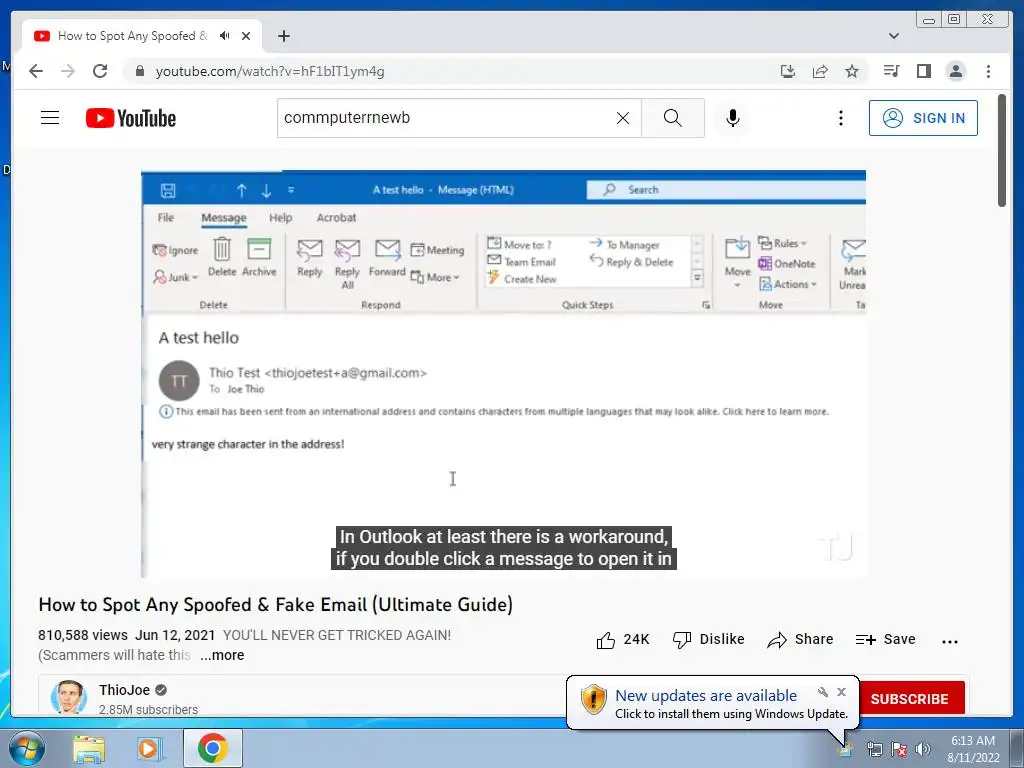Switch to Chrome taskbar button

213,748
